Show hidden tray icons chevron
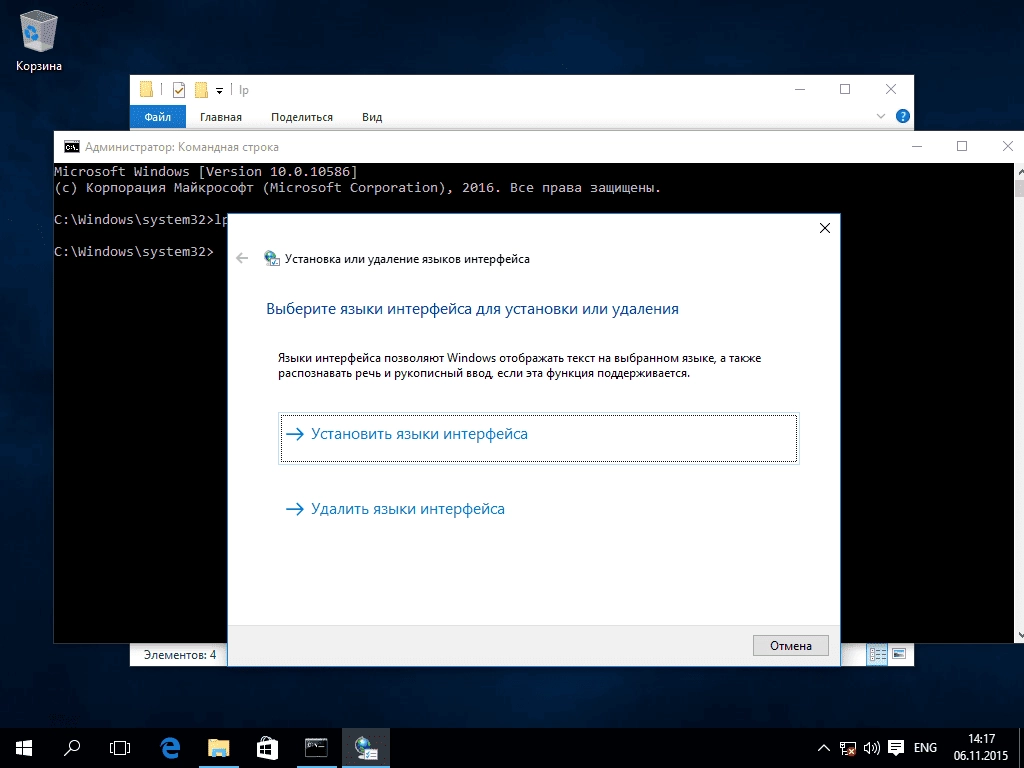1024x768 pixels. (x=824, y=748)
